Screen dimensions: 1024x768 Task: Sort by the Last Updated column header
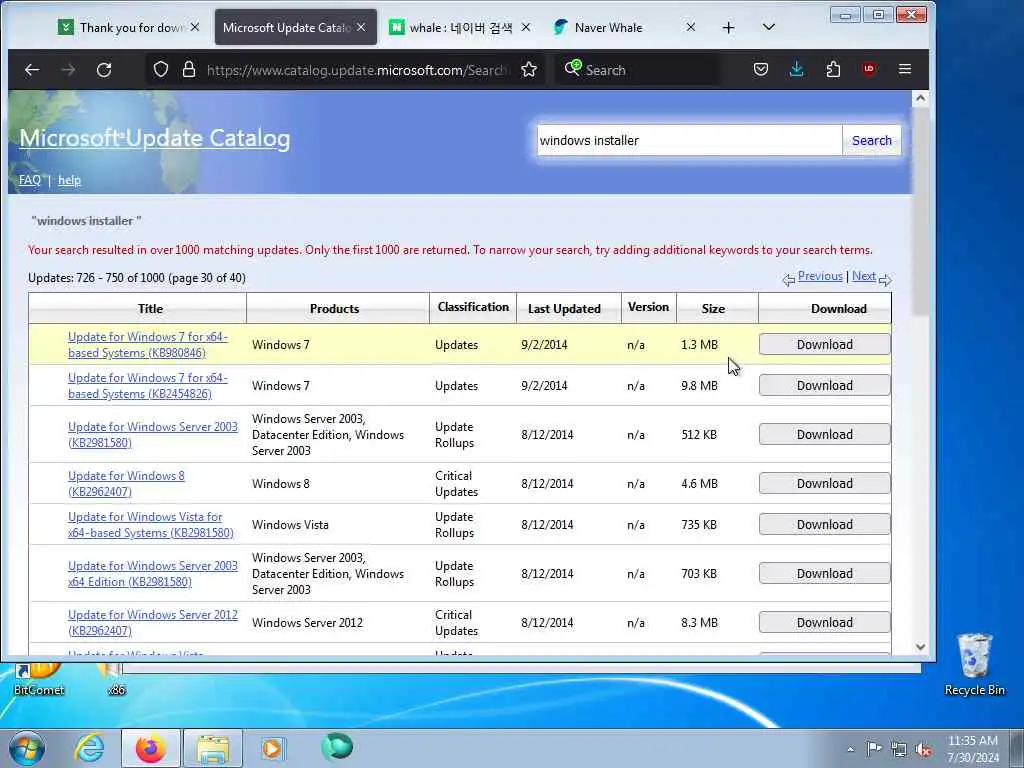click(x=564, y=308)
